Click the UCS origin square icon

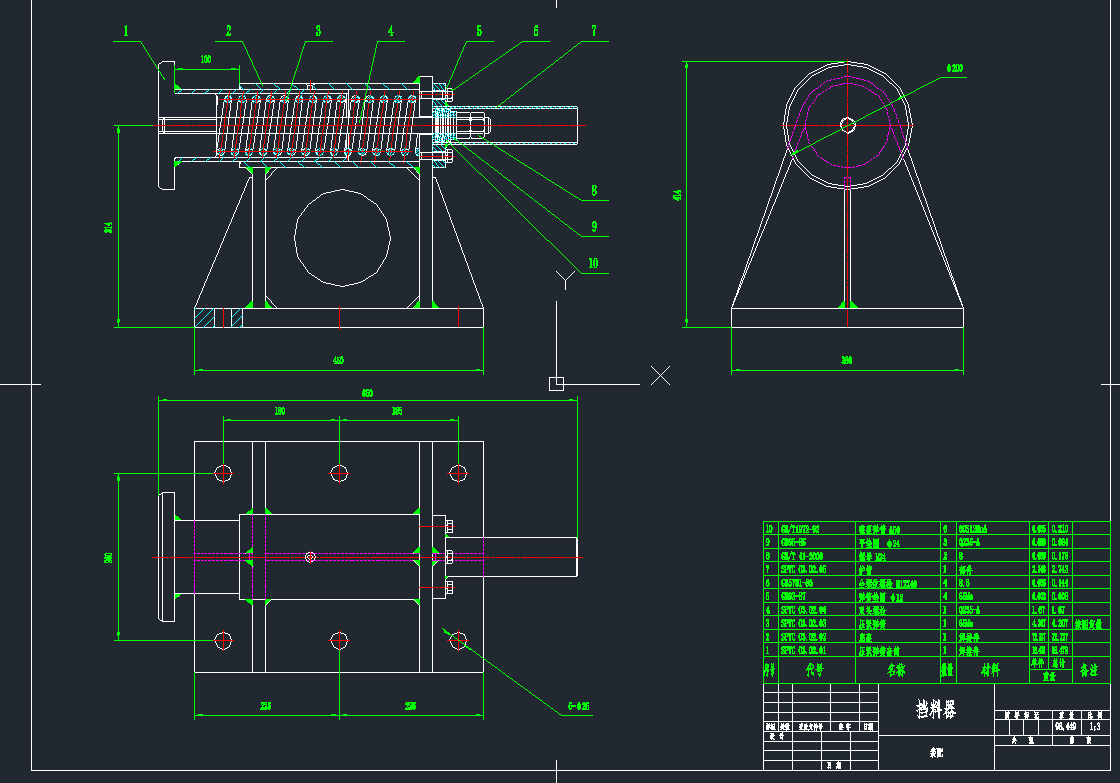[x=557, y=383]
